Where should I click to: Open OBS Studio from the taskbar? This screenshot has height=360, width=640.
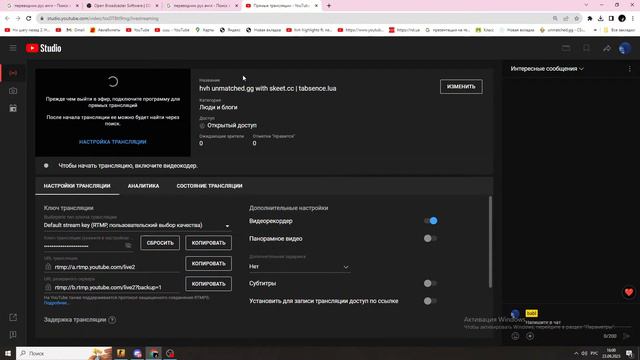[170, 353]
